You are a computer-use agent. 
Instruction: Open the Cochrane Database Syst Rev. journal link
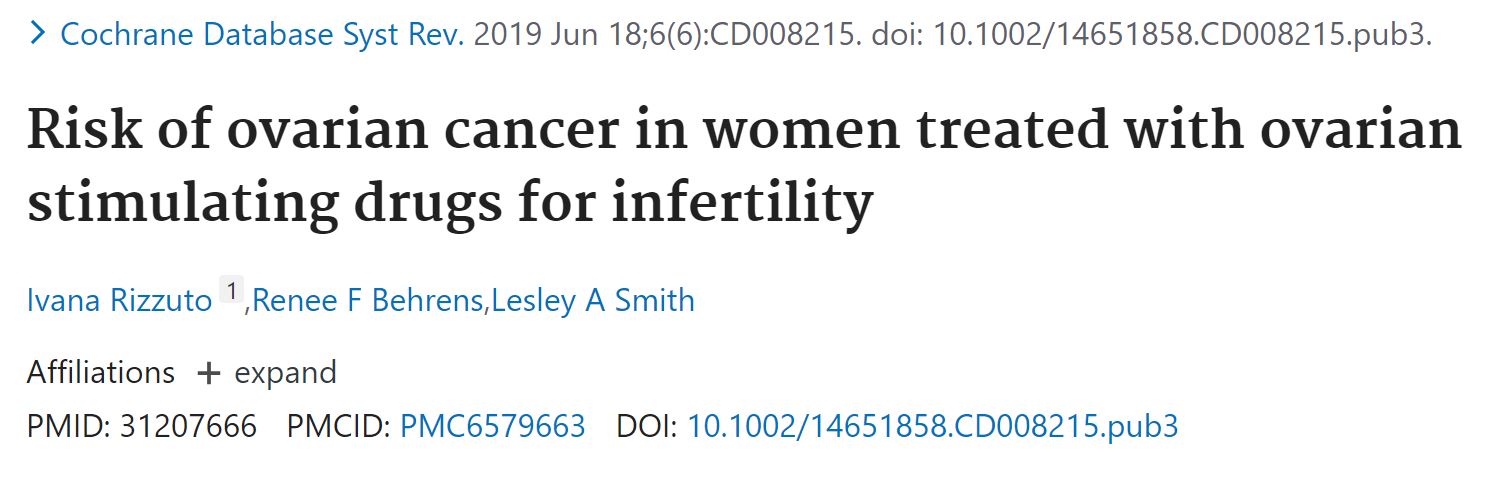(262, 35)
